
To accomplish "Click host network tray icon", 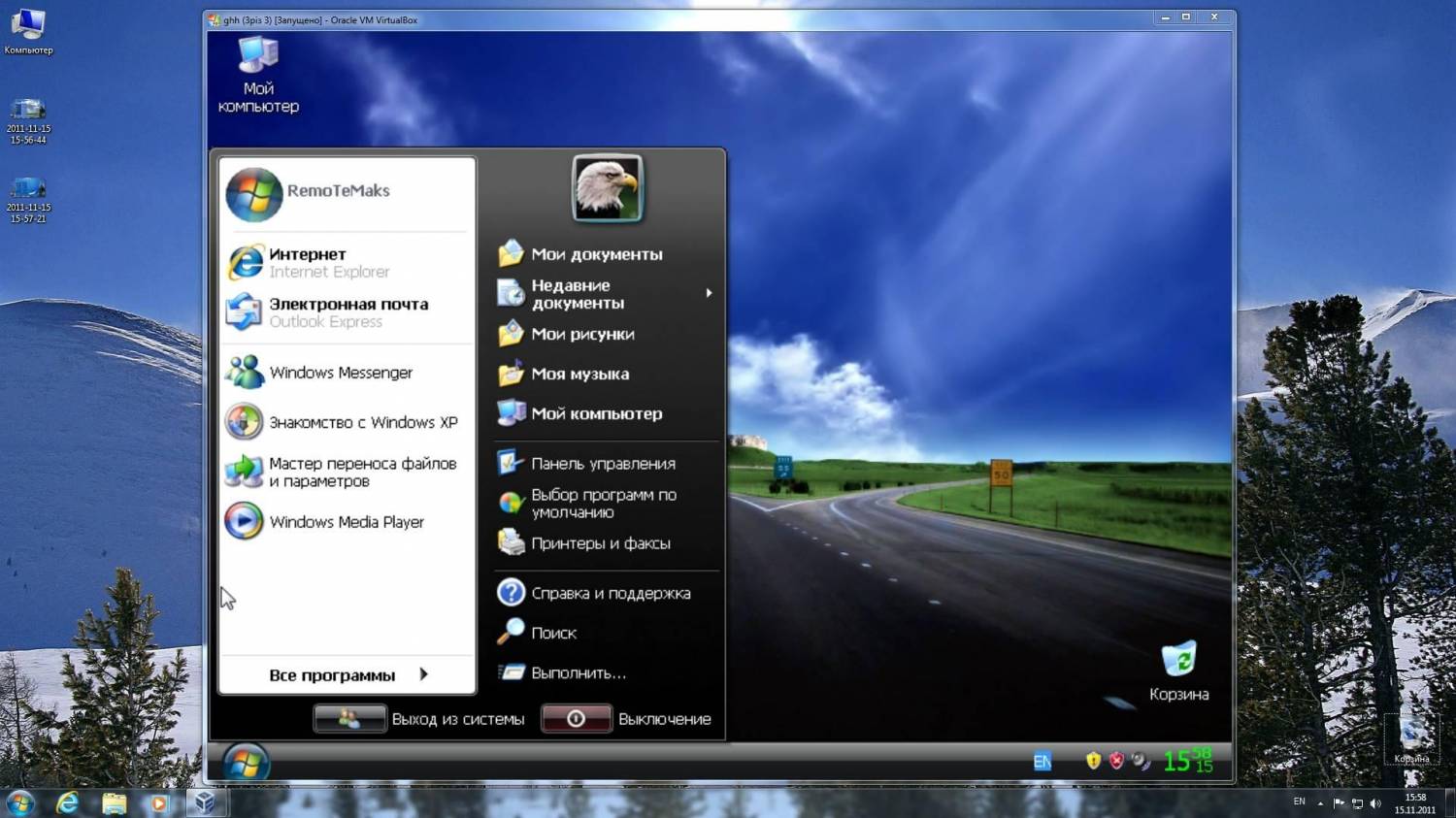I will (1358, 803).
